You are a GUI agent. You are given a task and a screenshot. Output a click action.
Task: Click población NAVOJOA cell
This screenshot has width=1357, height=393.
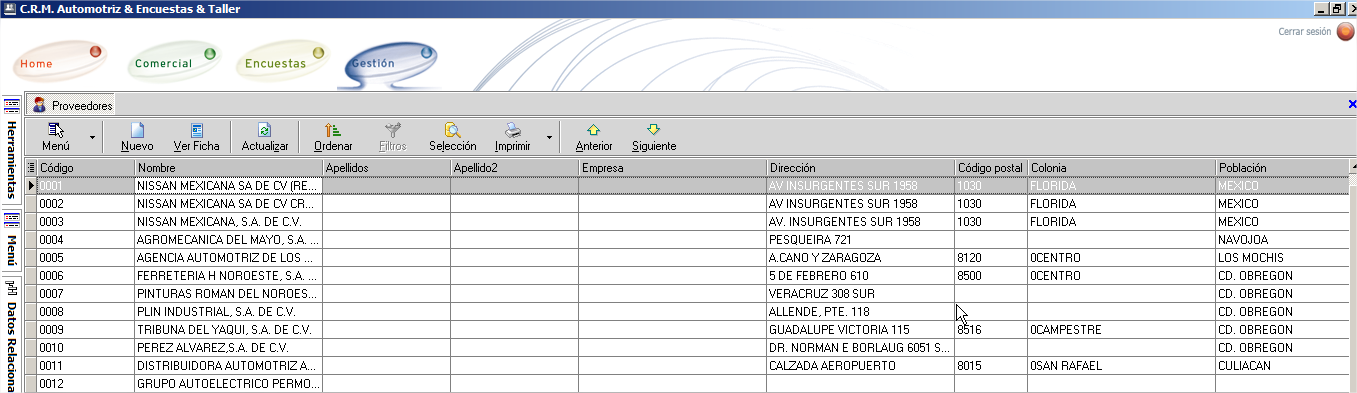1281,240
